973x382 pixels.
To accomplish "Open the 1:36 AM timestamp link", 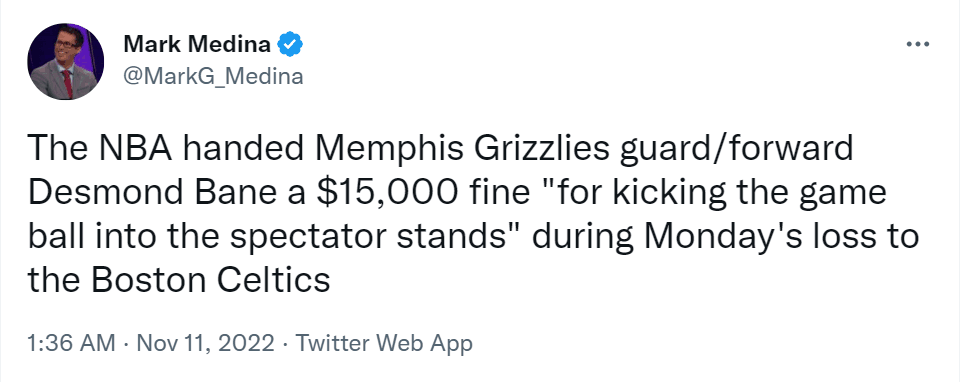I will click(71, 342).
